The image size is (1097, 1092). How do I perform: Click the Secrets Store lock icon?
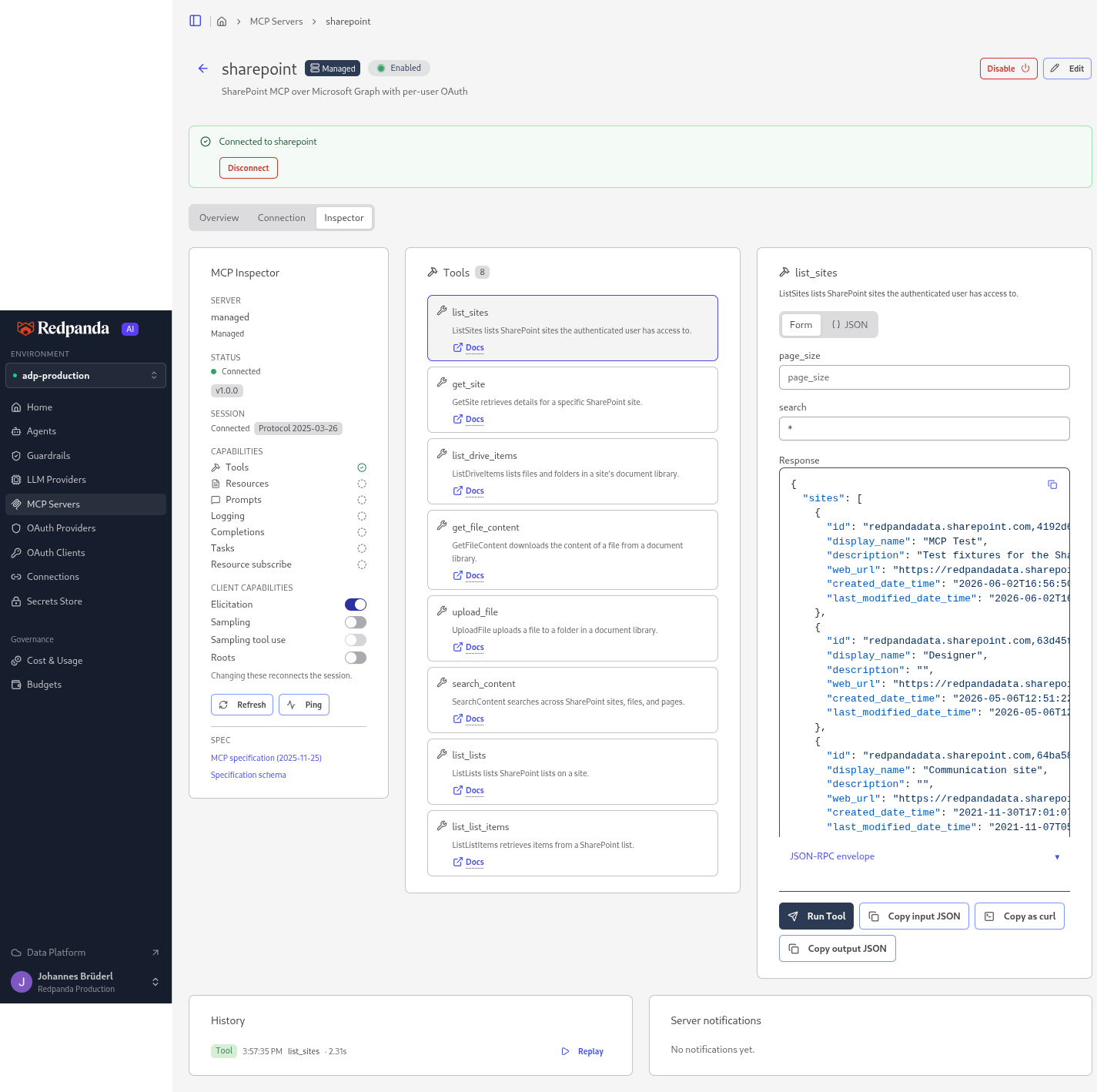[x=16, y=601]
